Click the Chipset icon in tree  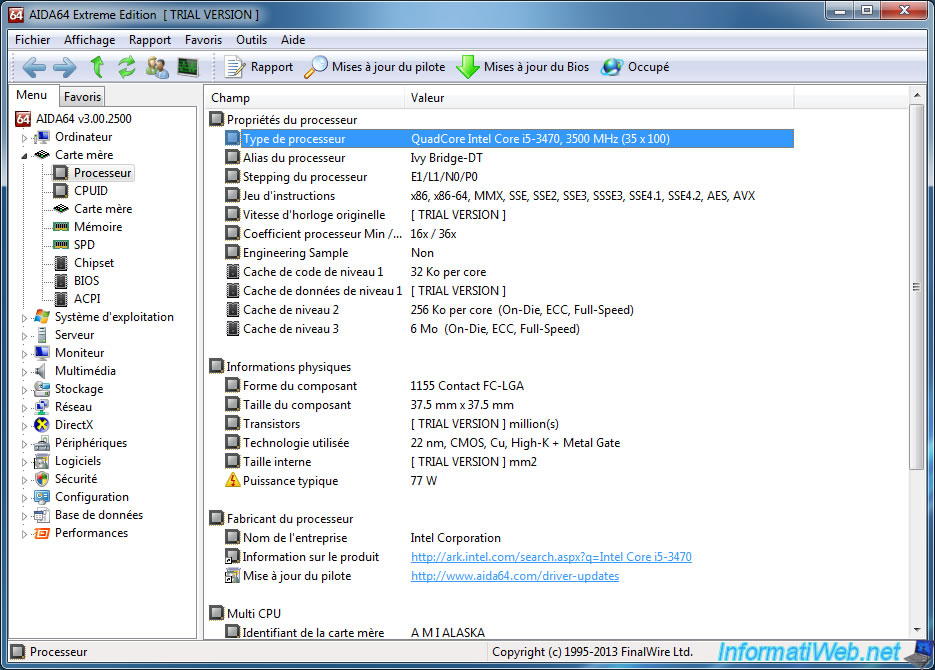pyautogui.click(x=61, y=263)
